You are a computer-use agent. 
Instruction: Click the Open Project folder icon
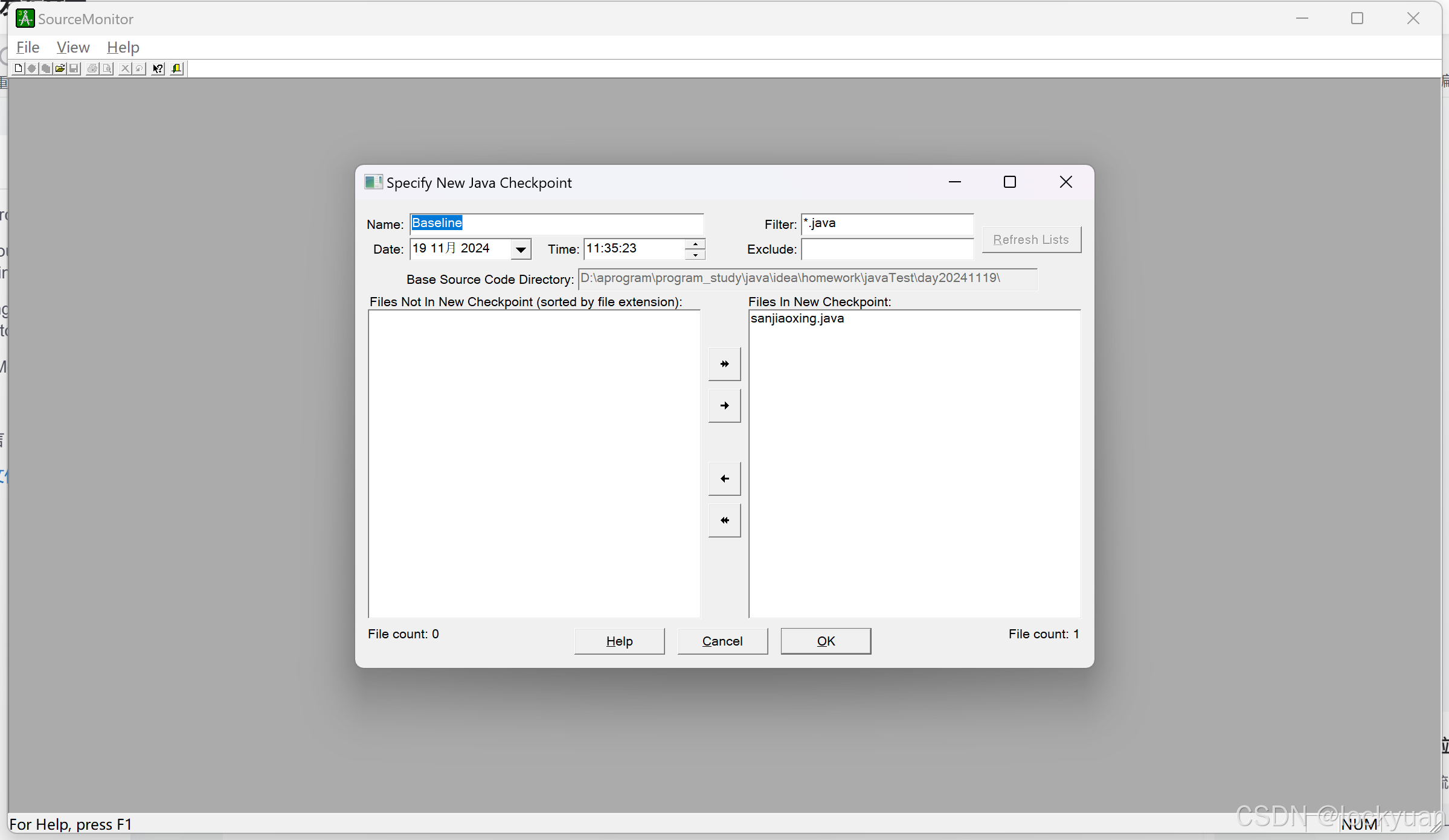[60, 69]
